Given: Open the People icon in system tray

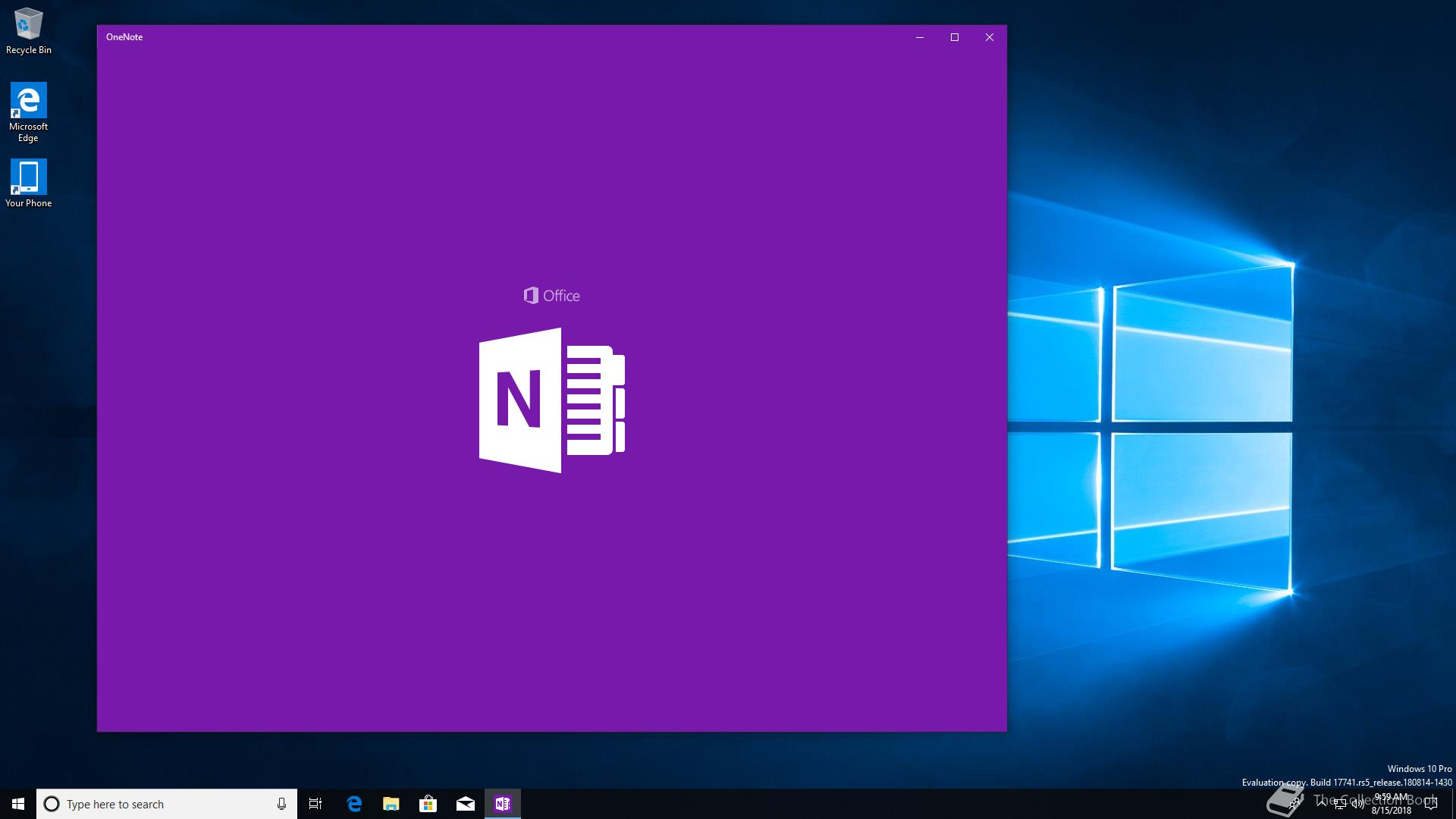Looking at the screenshot, I should [1294, 803].
